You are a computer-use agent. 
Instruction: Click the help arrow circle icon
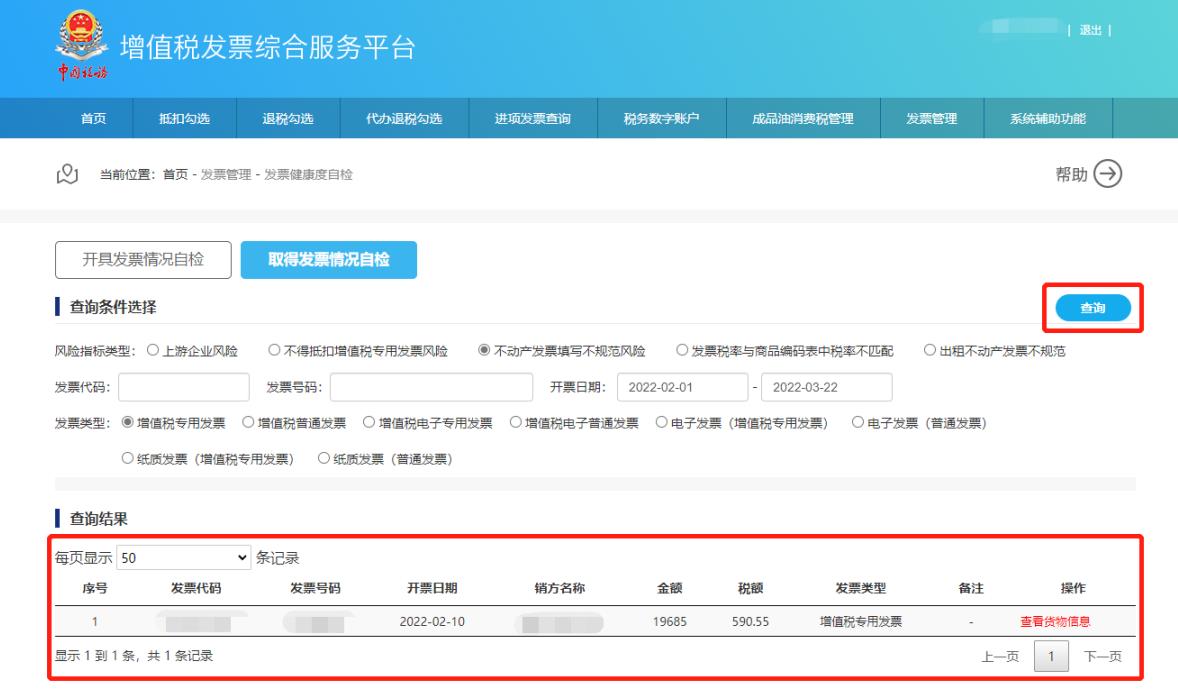click(1107, 174)
